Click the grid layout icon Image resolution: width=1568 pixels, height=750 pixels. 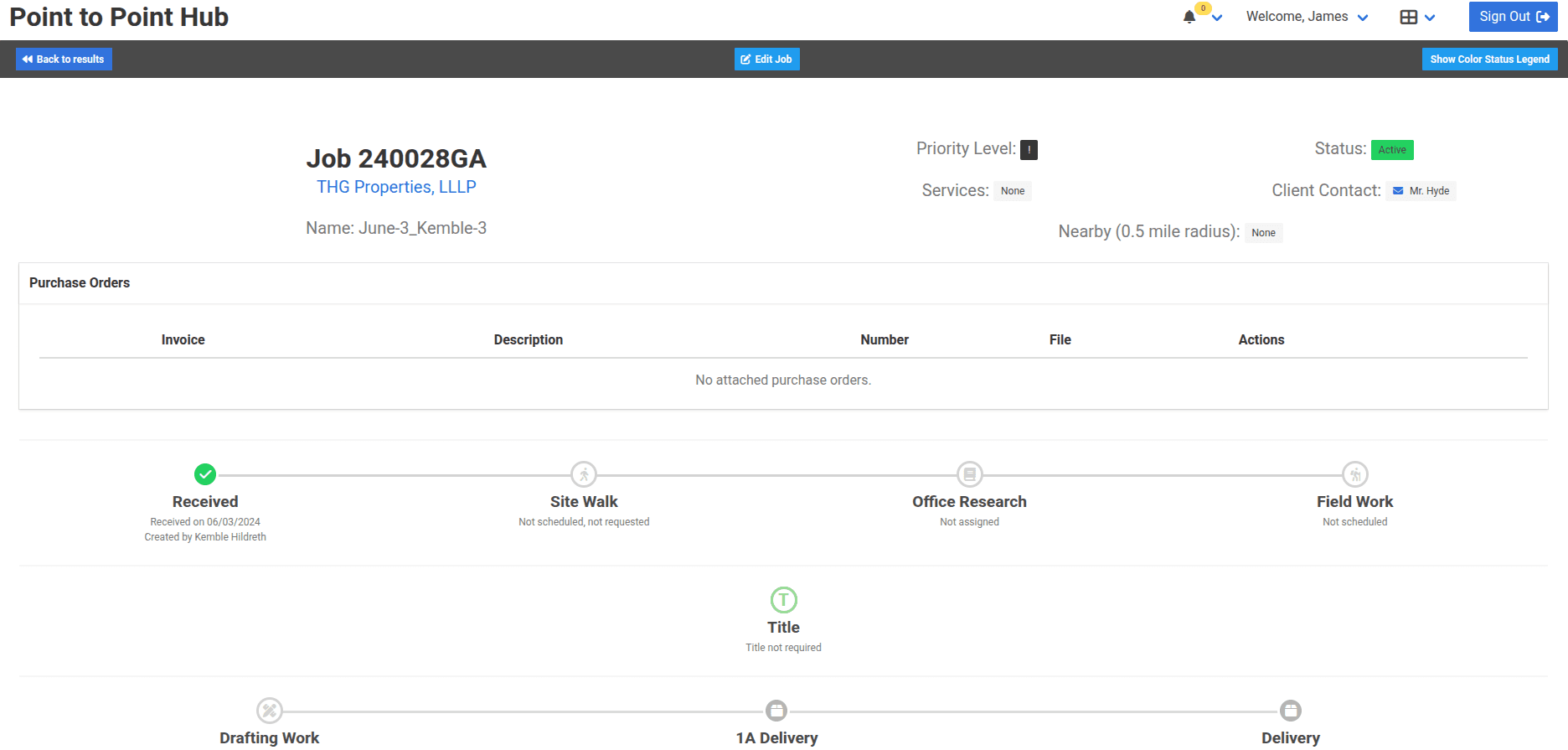pos(1409,17)
